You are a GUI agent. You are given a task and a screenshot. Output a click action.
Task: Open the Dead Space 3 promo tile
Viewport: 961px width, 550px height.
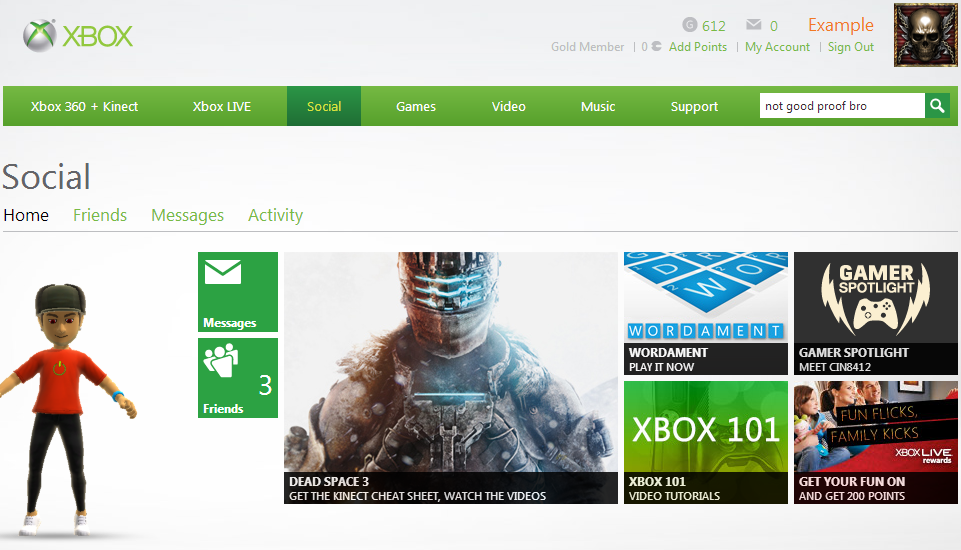coord(450,378)
